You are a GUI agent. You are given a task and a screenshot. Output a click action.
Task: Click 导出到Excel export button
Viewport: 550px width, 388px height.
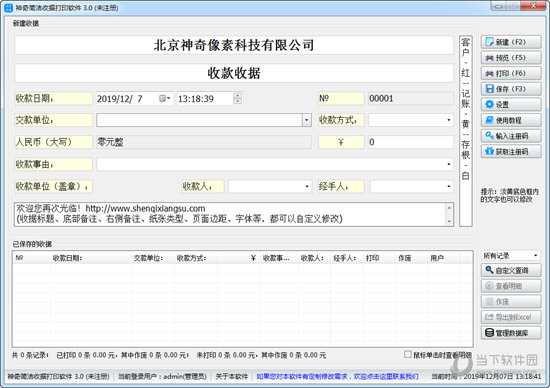[511, 317]
